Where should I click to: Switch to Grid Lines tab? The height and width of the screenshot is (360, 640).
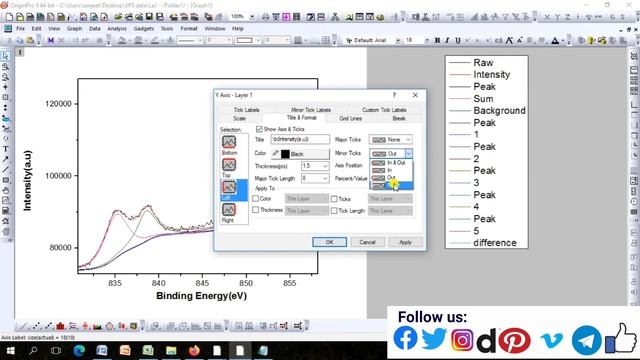click(x=351, y=118)
